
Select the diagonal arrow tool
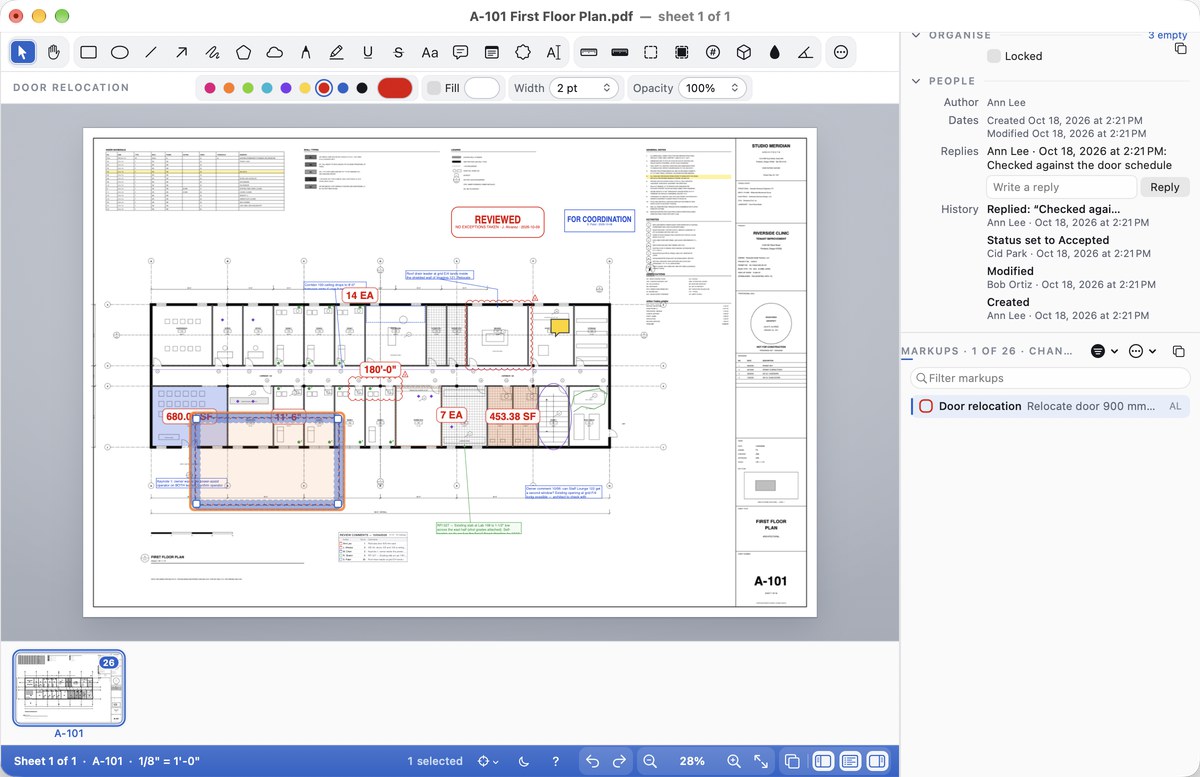181,52
